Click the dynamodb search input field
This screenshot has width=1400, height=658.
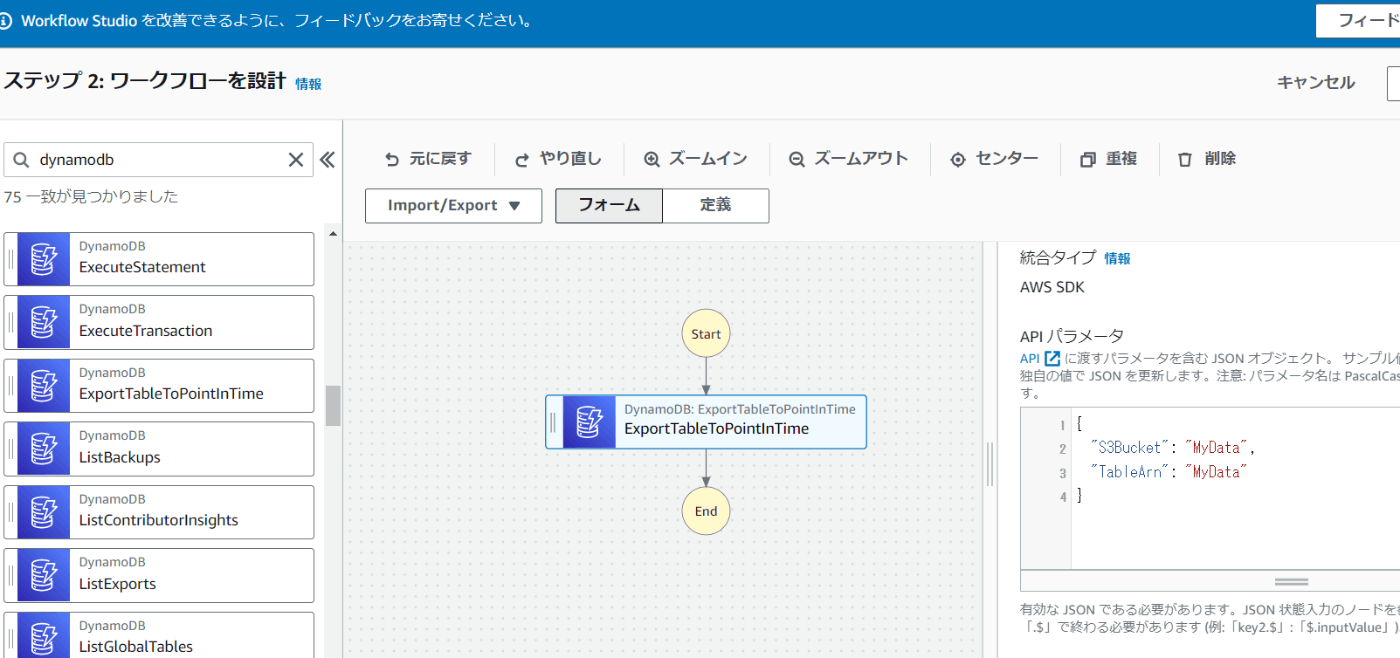click(x=158, y=160)
